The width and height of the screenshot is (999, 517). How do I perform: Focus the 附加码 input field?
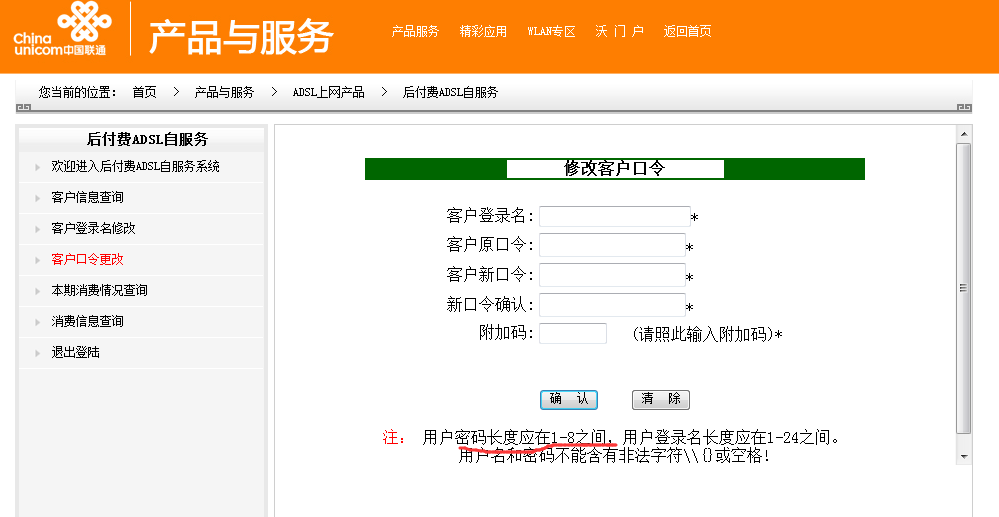573,333
